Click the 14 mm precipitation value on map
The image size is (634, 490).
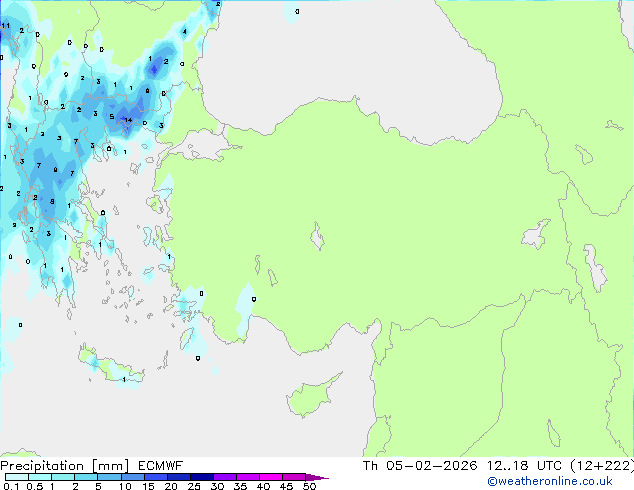127,120
